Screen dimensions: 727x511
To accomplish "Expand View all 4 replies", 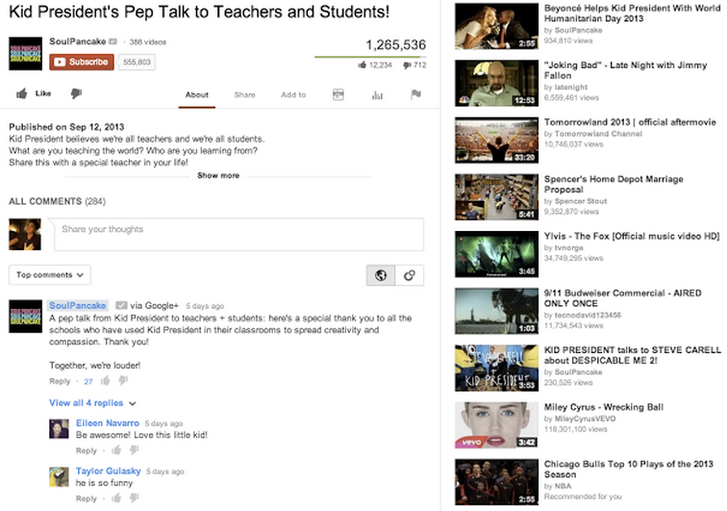I will click(x=92, y=403).
